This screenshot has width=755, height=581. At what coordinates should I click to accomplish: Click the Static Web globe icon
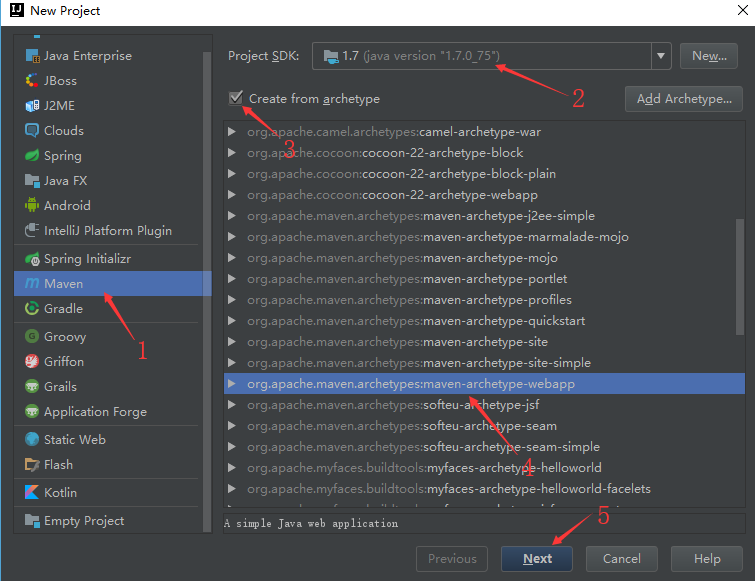(32, 439)
